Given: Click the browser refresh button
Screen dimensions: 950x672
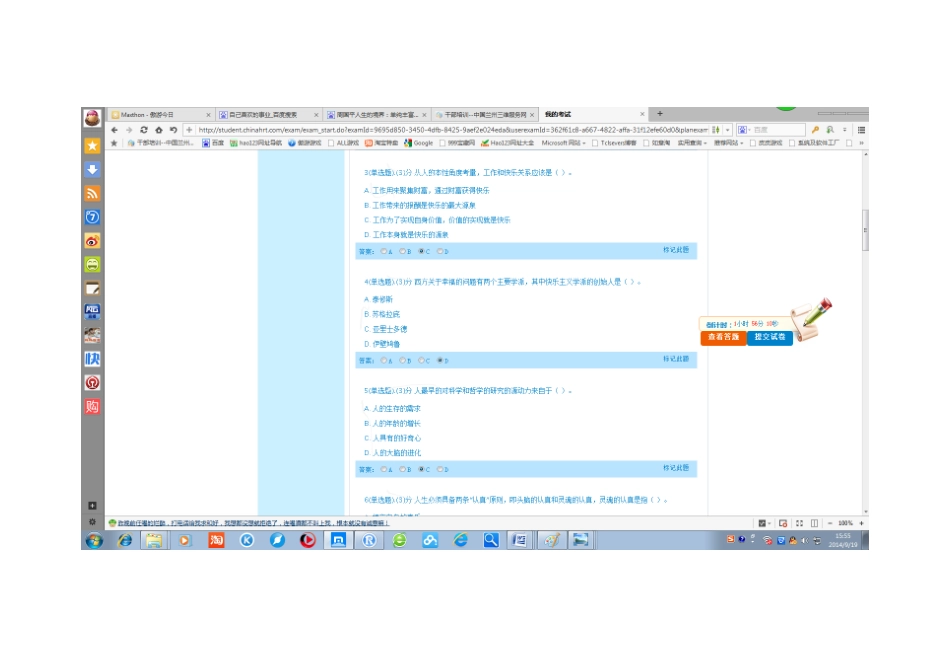Looking at the screenshot, I should coord(144,130).
